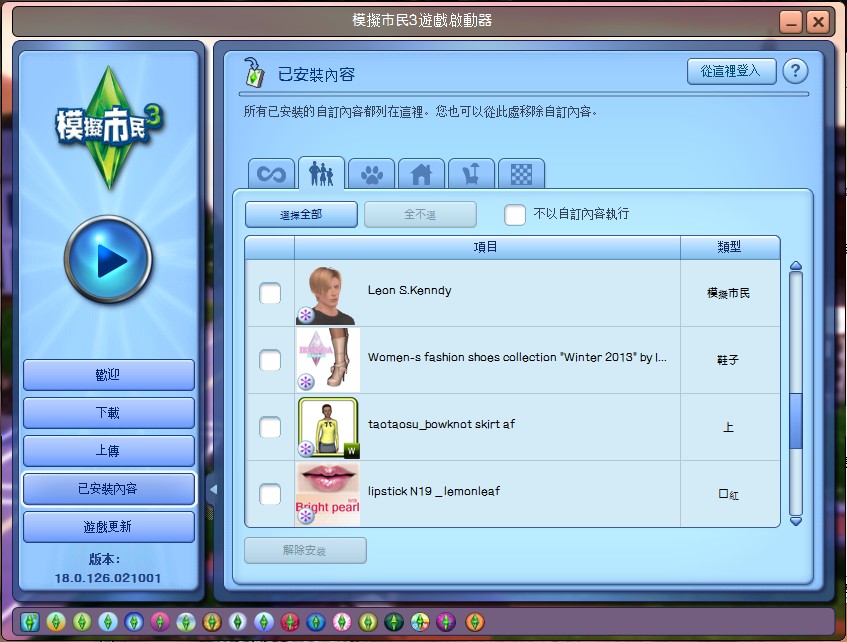847x642 pixels.
Task: Click the custom content badge on Leon's portrait
Action: point(306,315)
